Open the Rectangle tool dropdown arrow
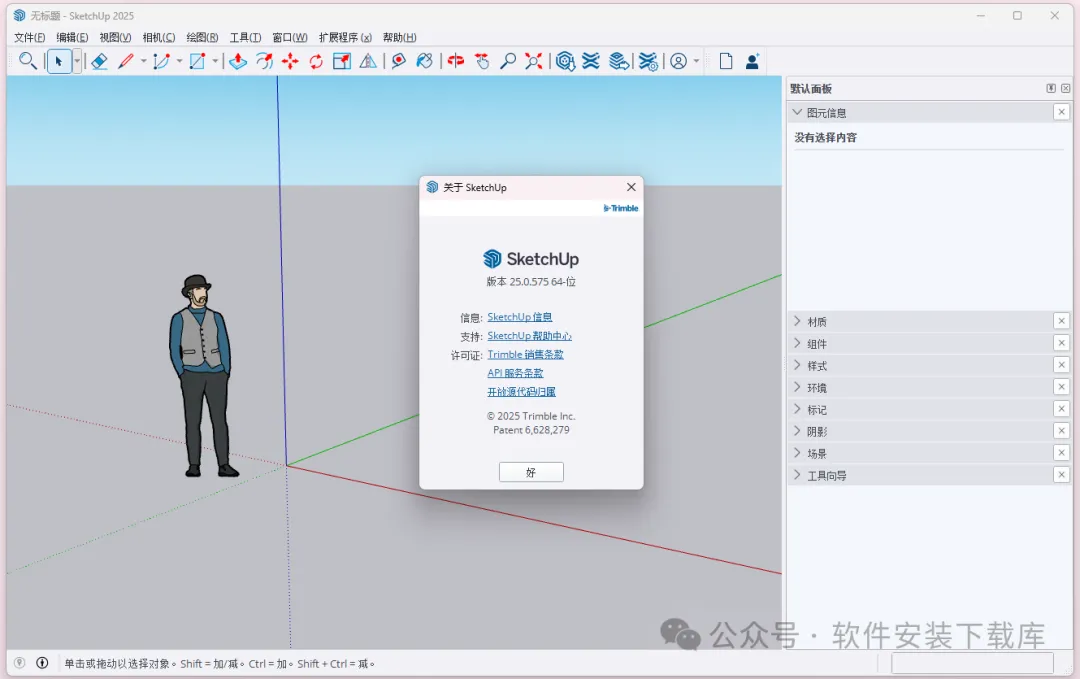Screen dimensions: 1080x679 coord(215,61)
